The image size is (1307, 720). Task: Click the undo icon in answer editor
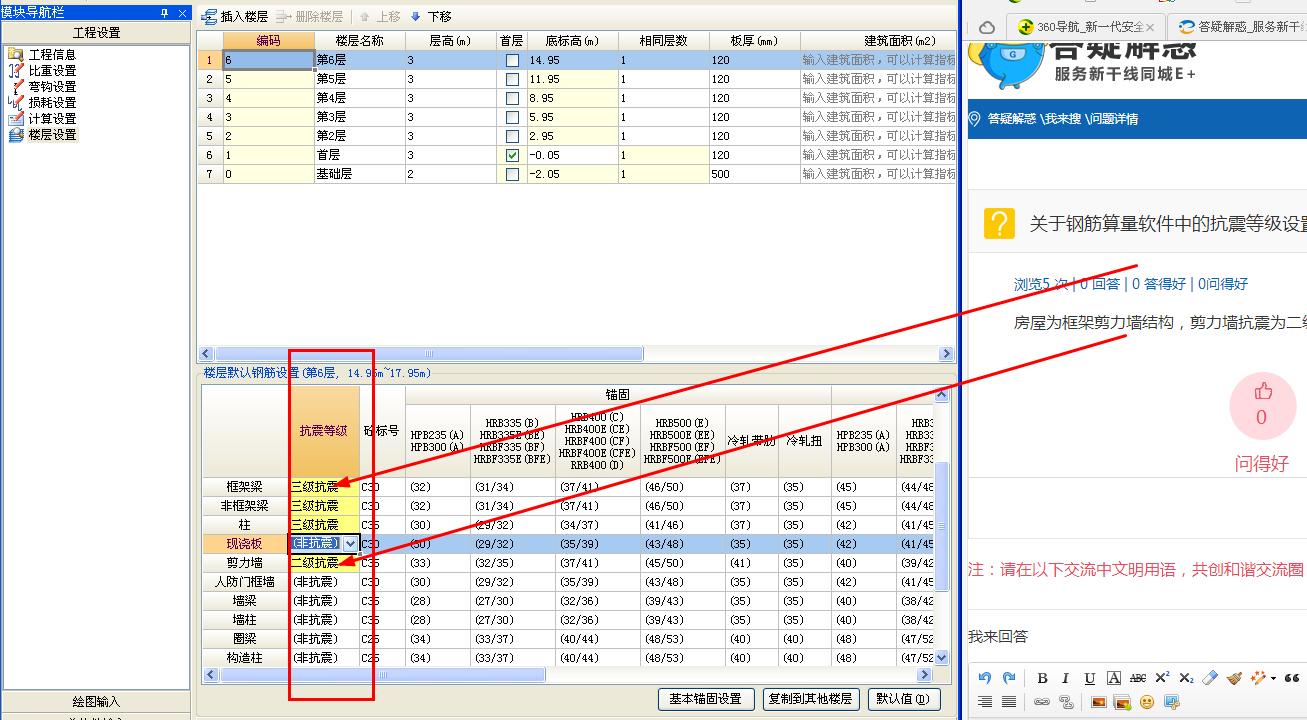click(x=985, y=678)
